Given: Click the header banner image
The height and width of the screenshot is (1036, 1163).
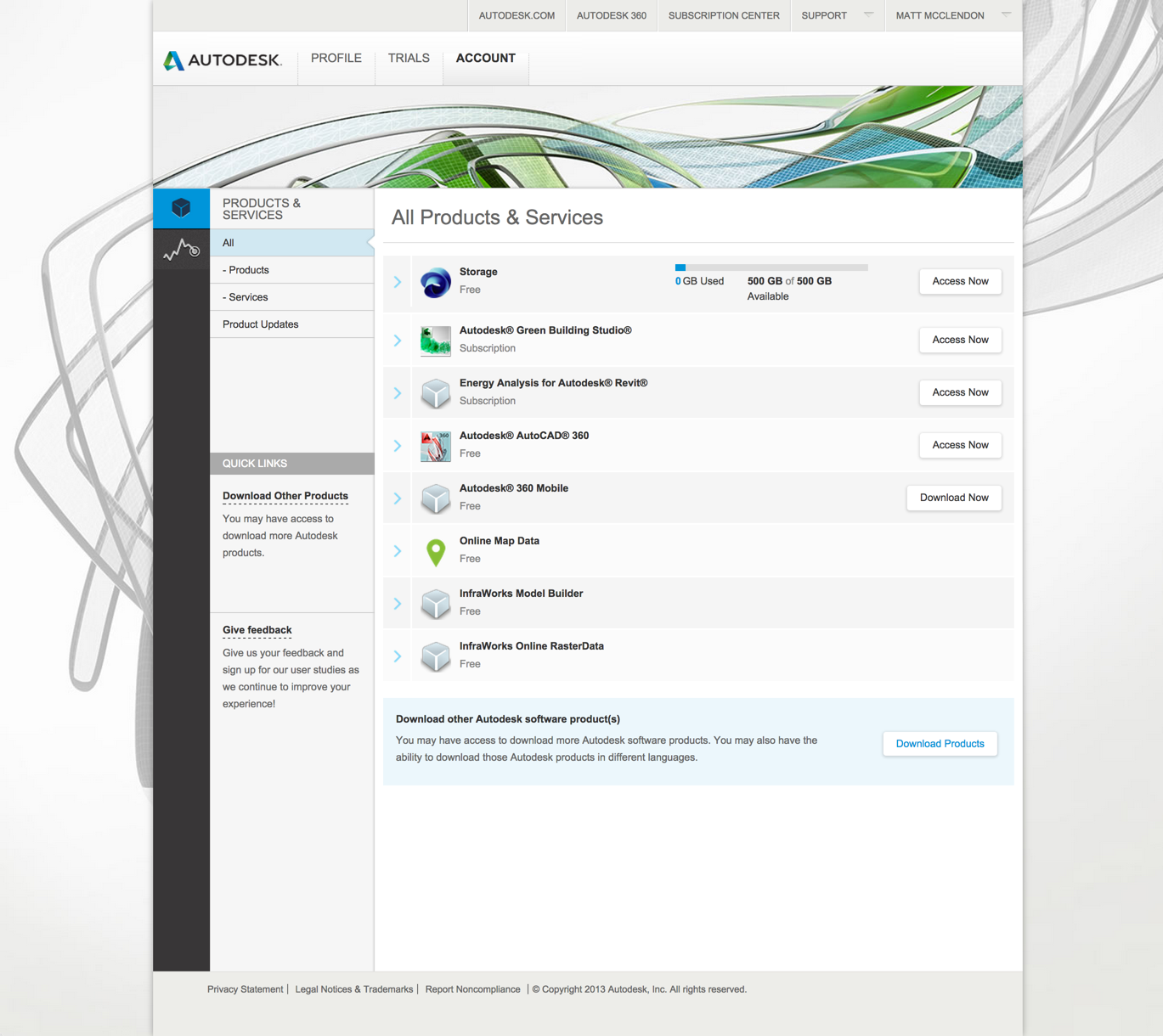Looking at the screenshot, I should point(588,137).
